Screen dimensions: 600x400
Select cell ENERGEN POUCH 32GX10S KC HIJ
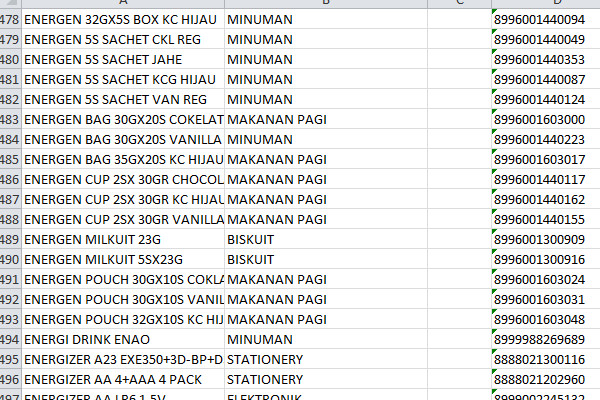tap(123, 319)
